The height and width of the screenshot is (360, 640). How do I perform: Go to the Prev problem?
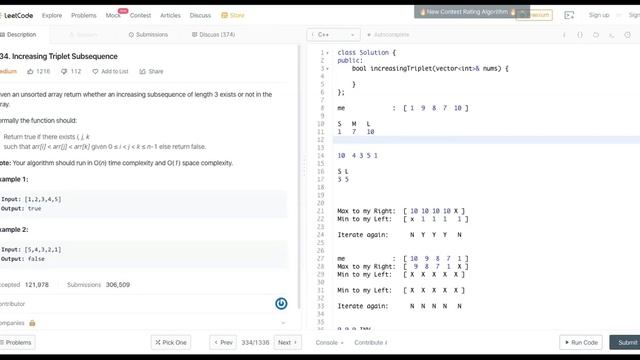tap(223, 342)
